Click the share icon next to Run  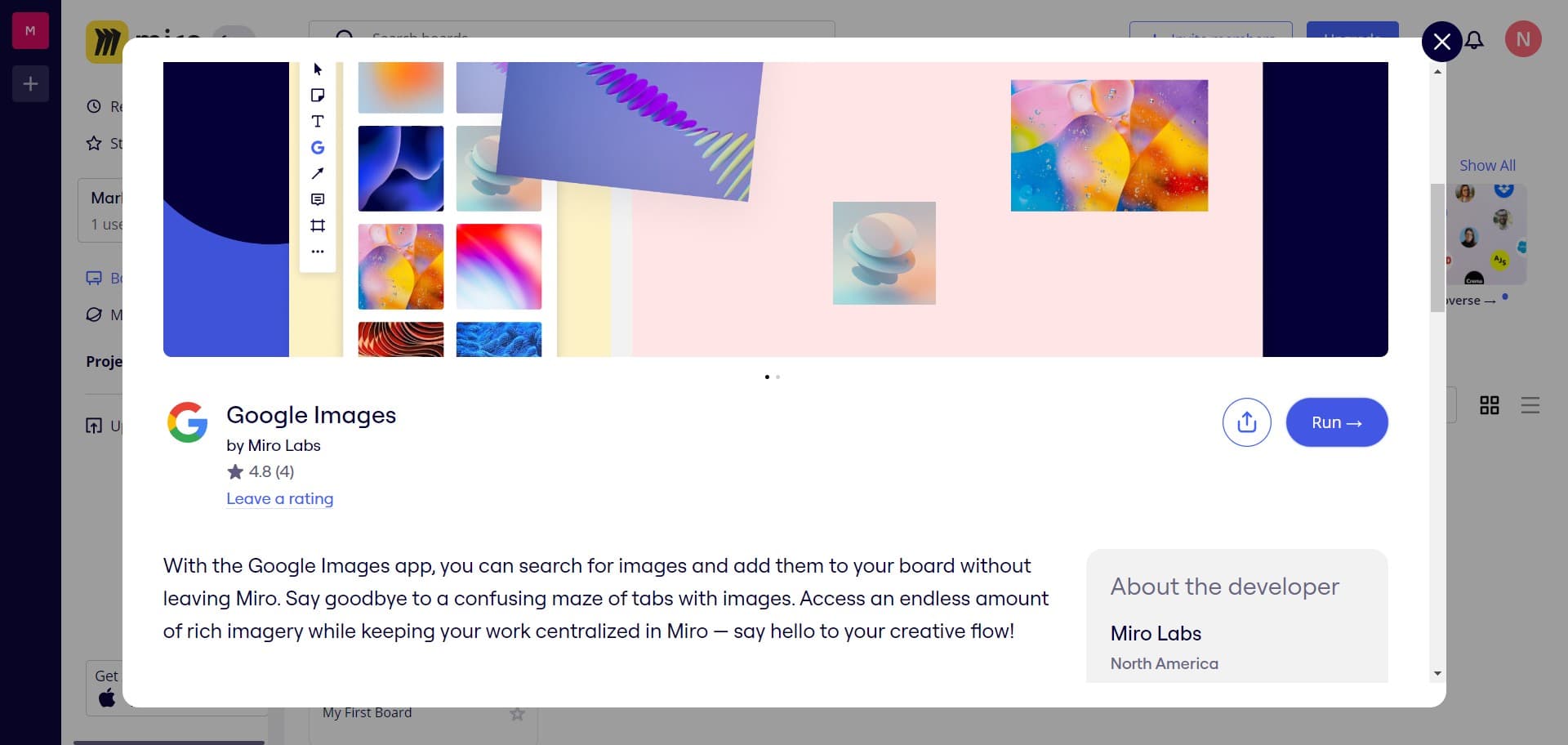[1246, 422]
